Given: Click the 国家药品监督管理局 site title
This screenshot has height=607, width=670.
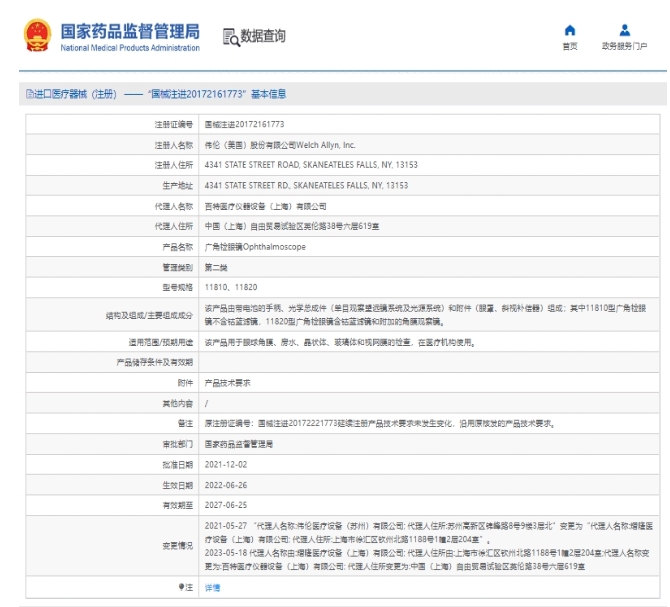Looking at the screenshot, I should tap(129, 31).
